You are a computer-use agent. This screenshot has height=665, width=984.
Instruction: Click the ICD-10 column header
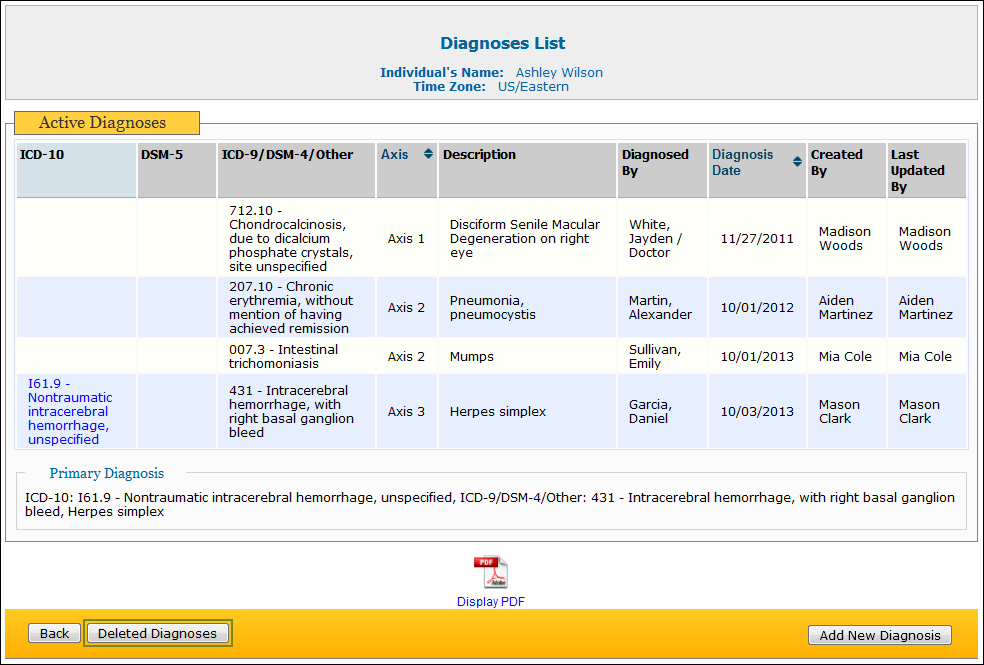77,171
